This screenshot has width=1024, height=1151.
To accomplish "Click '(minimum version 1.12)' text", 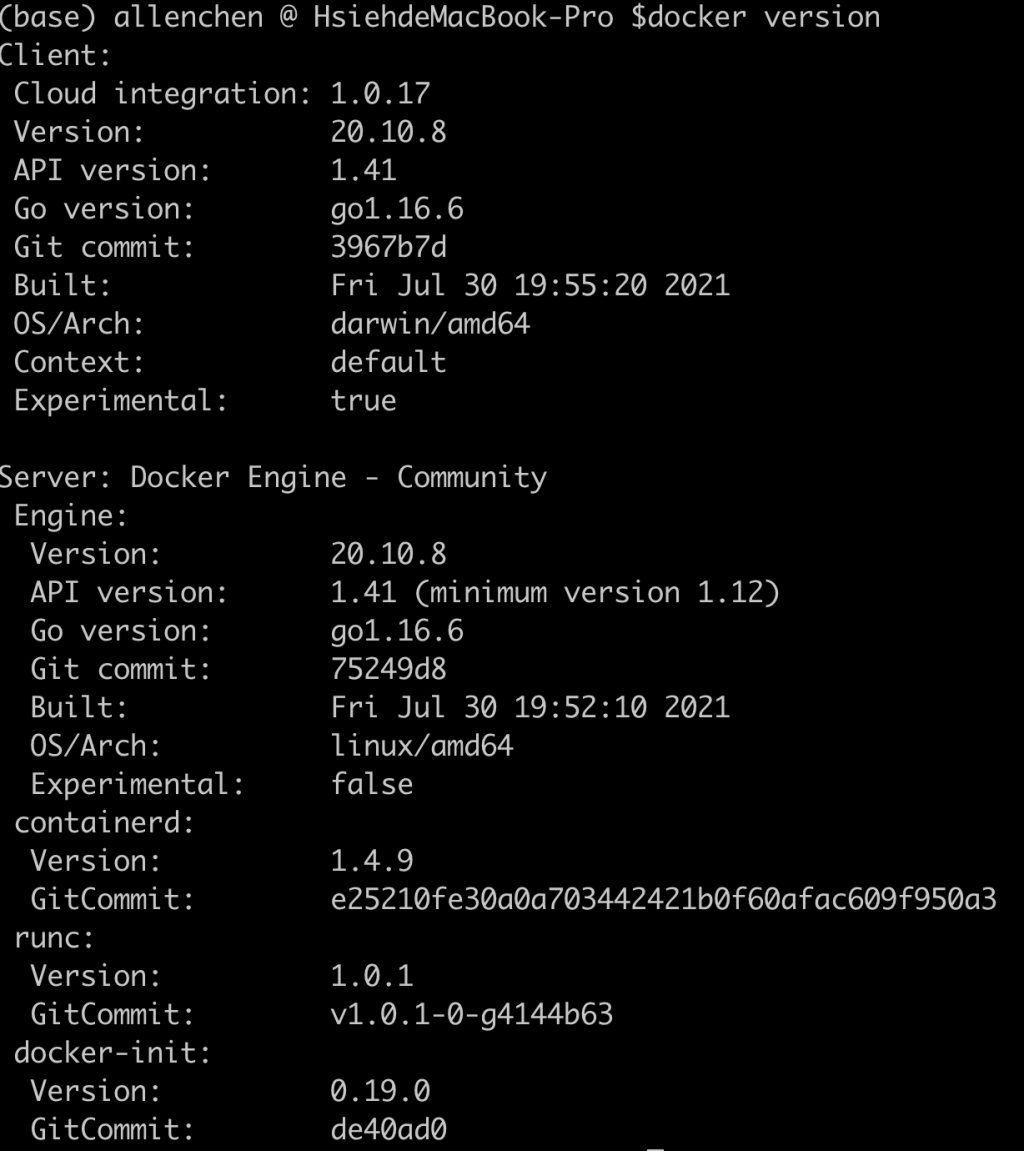I will (x=597, y=592).
